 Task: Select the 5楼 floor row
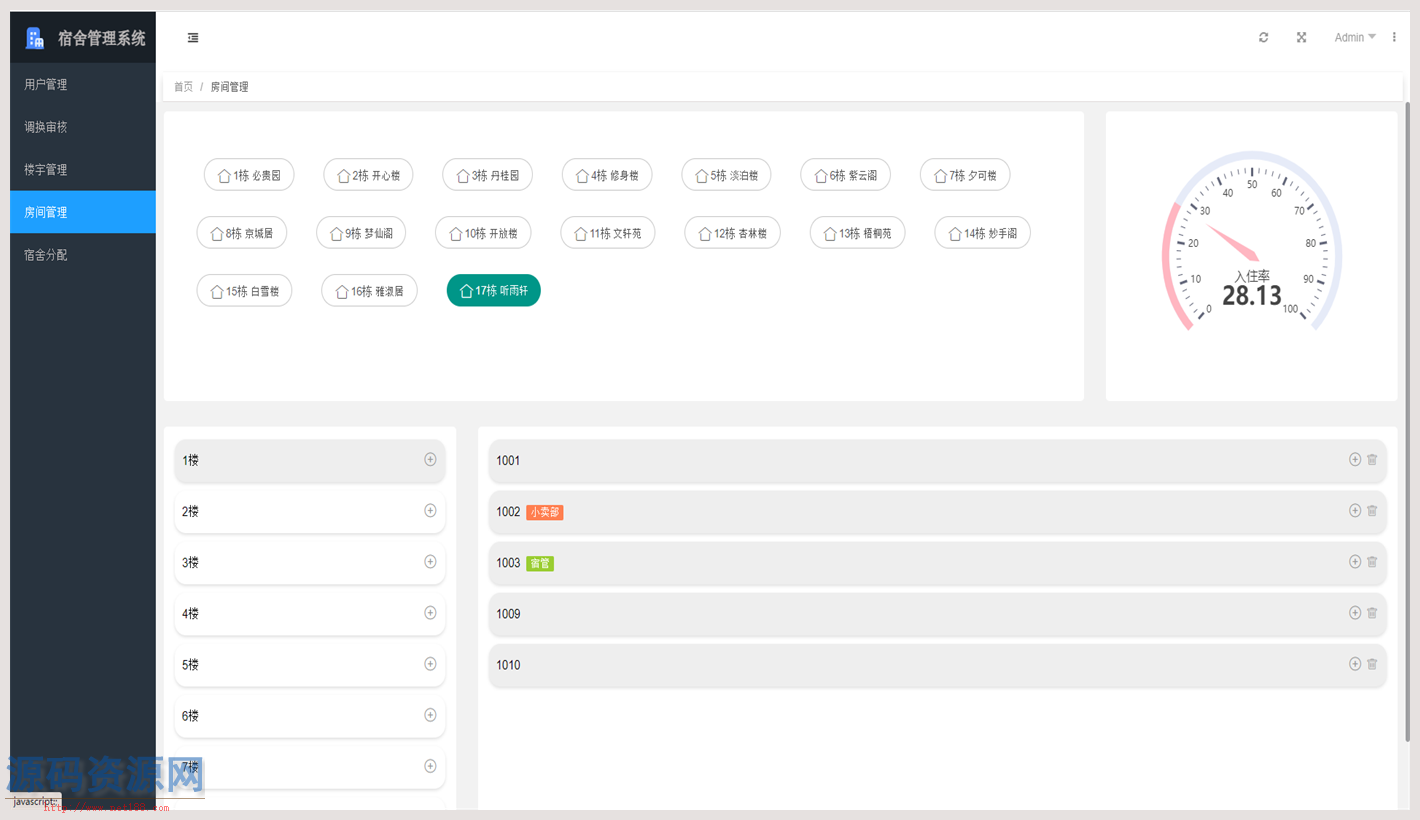pos(310,664)
